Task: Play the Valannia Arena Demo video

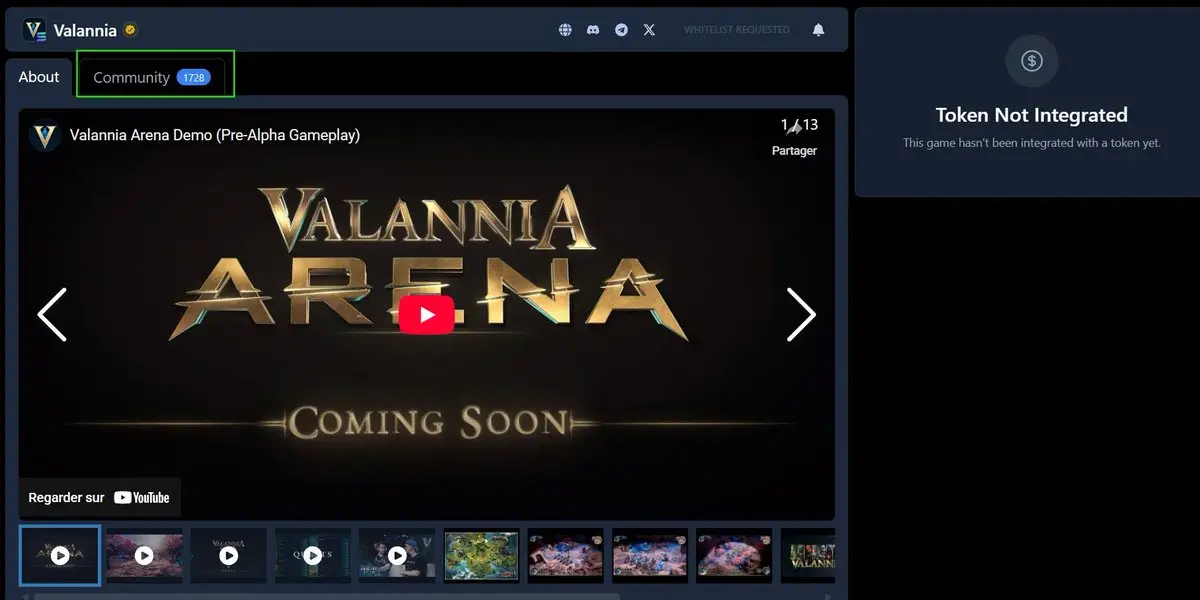Action: (x=427, y=314)
